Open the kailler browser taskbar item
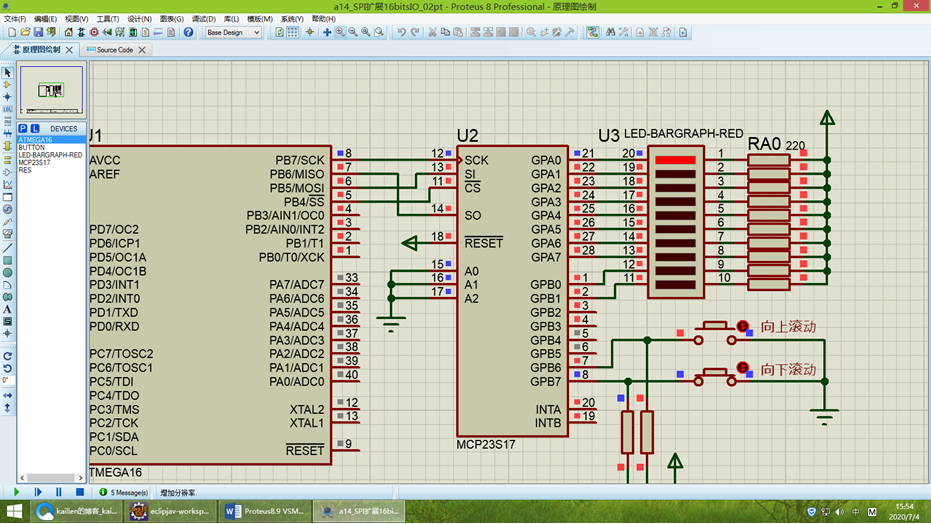Viewport: 931px width, 524px height. coord(75,511)
